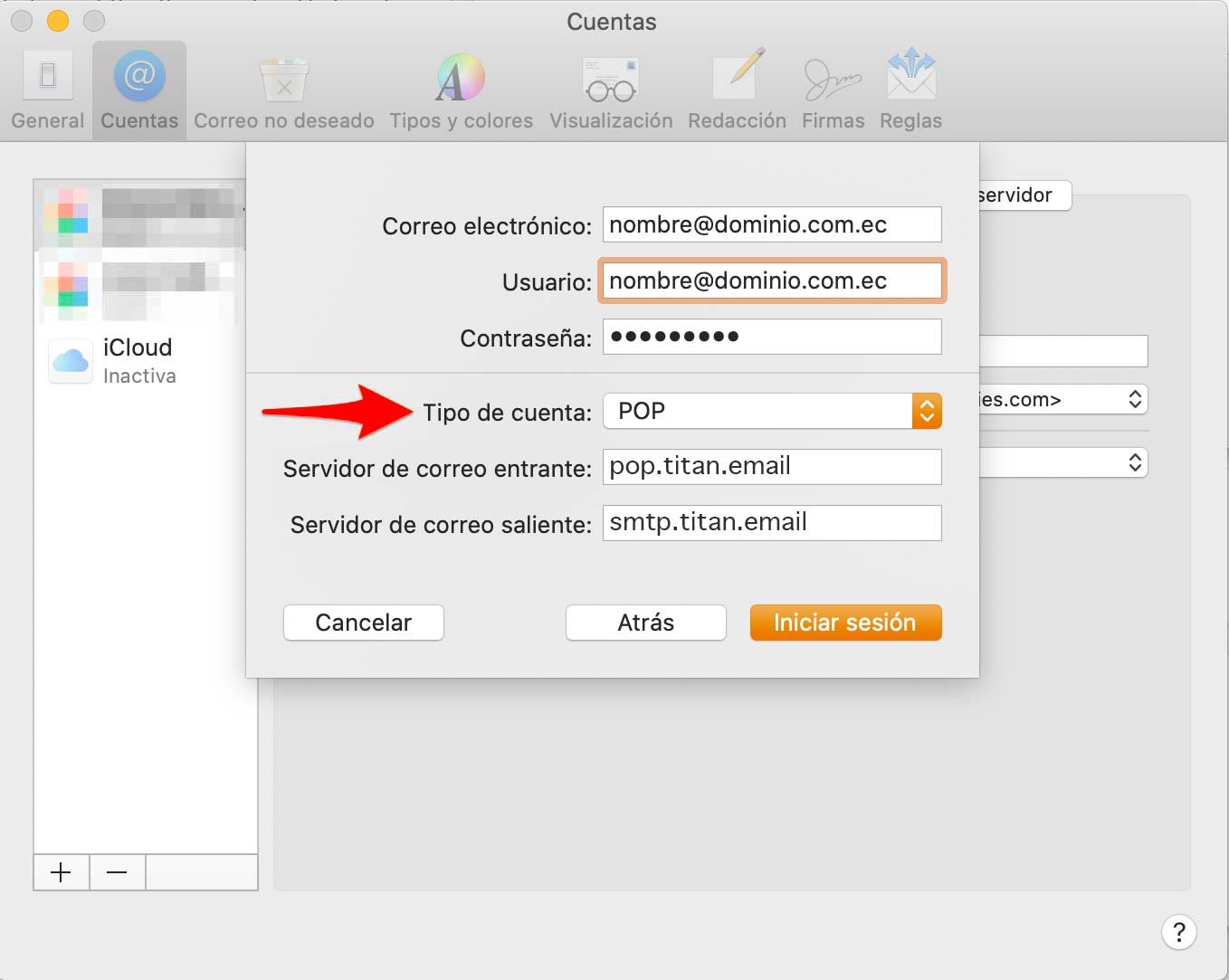Click Atrás to go back
The image size is (1229, 980).
tap(645, 623)
